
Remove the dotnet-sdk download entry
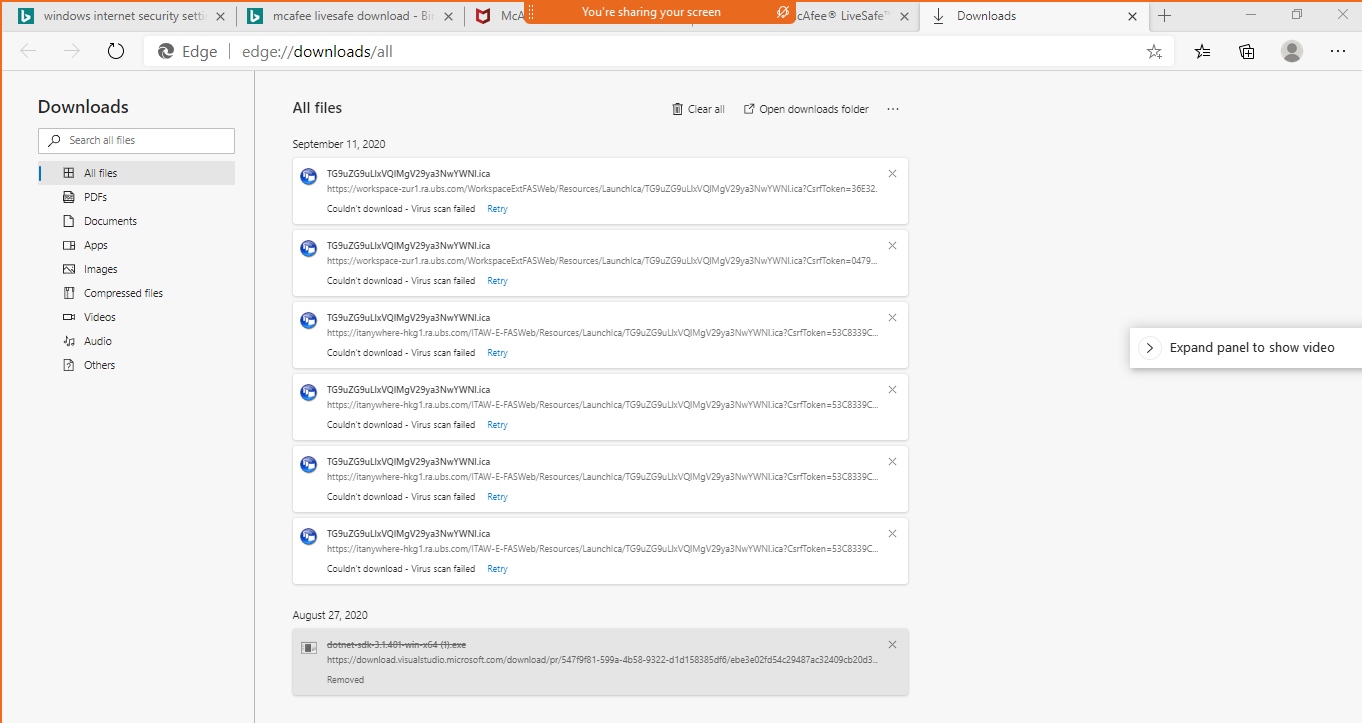pos(892,645)
